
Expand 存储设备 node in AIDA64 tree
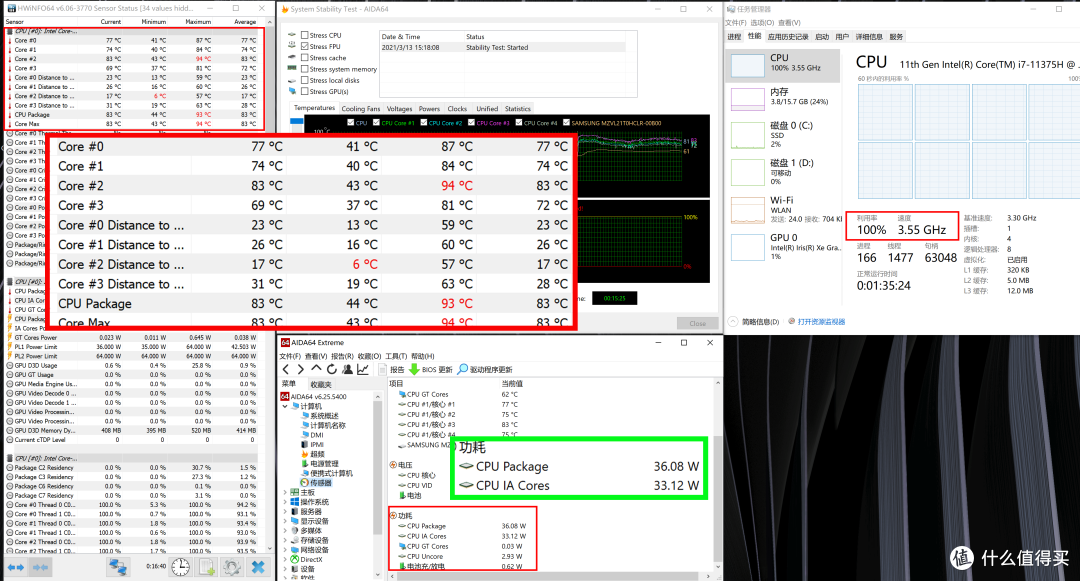coord(285,540)
